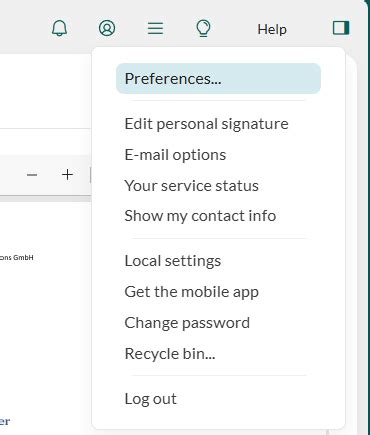The image size is (370, 435).
Task: Select Preferences... from the menu
Action: click(218, 79)
